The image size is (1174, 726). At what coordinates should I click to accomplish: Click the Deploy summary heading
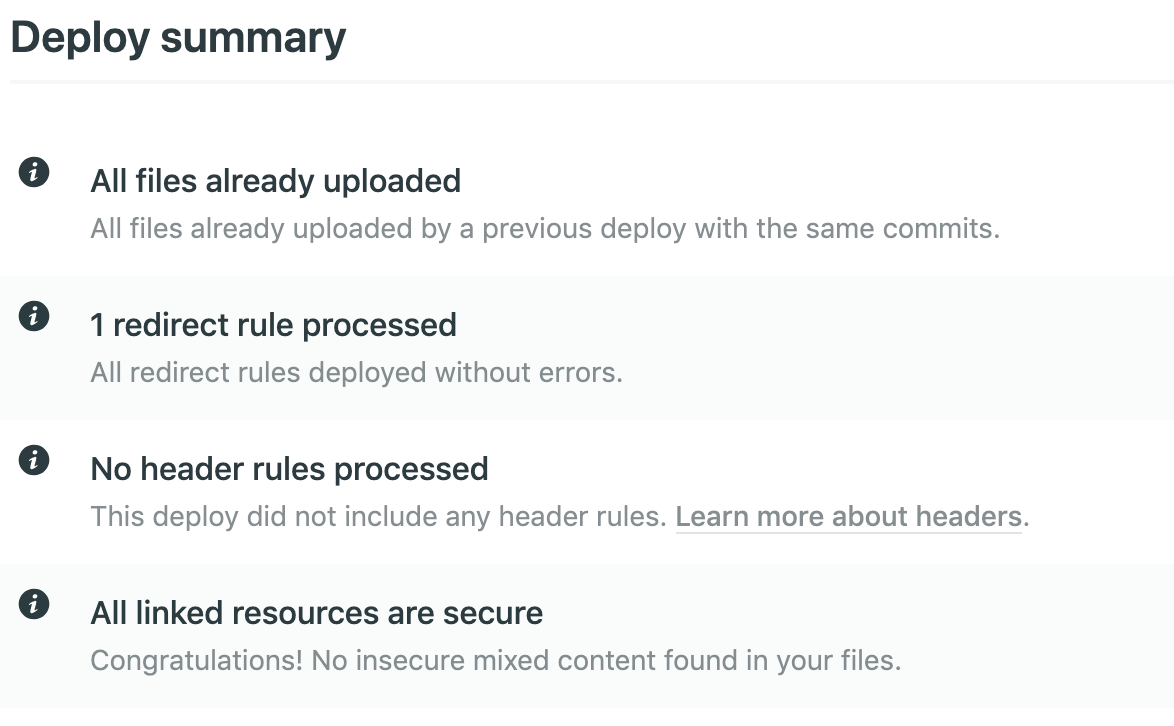(178, 38)
